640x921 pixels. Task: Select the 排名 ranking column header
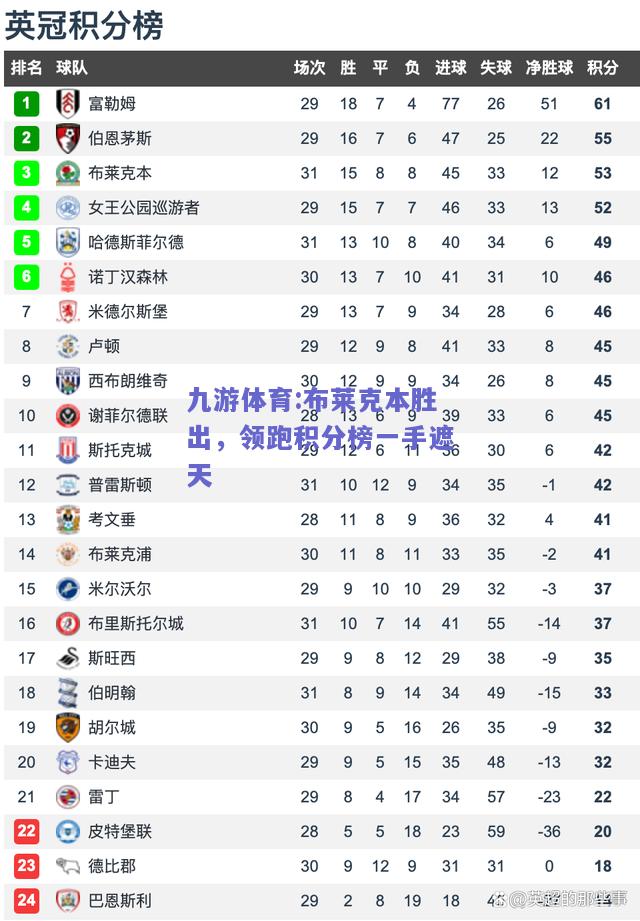(x=26, y=68)
